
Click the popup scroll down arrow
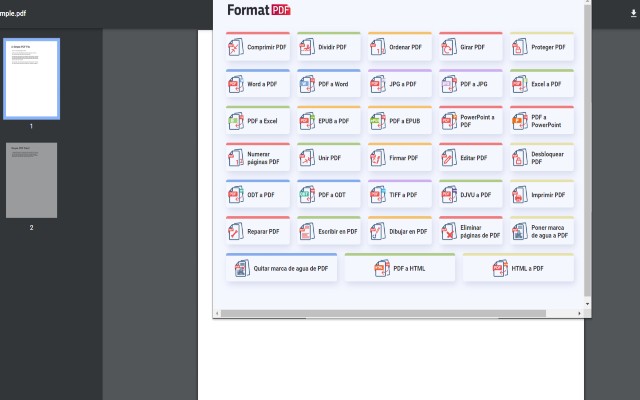click(x=587, y=304)
